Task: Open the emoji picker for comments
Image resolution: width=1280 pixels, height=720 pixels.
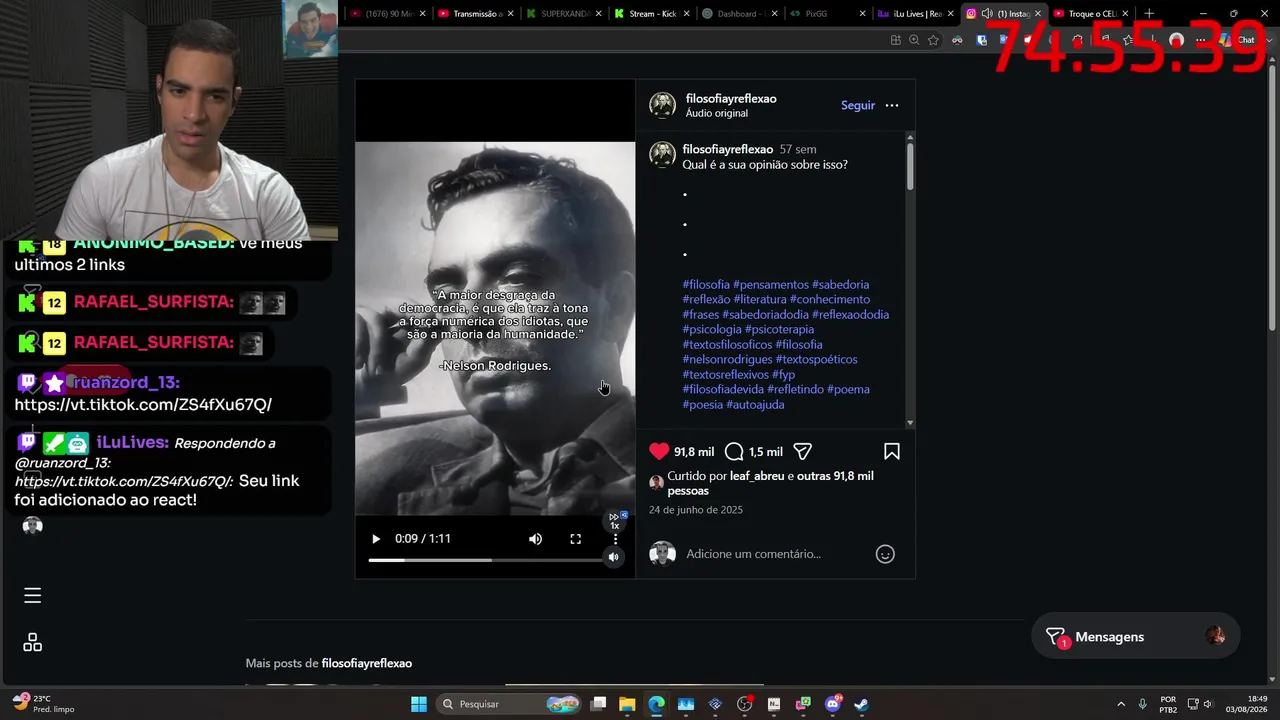Action: (885, 554)
